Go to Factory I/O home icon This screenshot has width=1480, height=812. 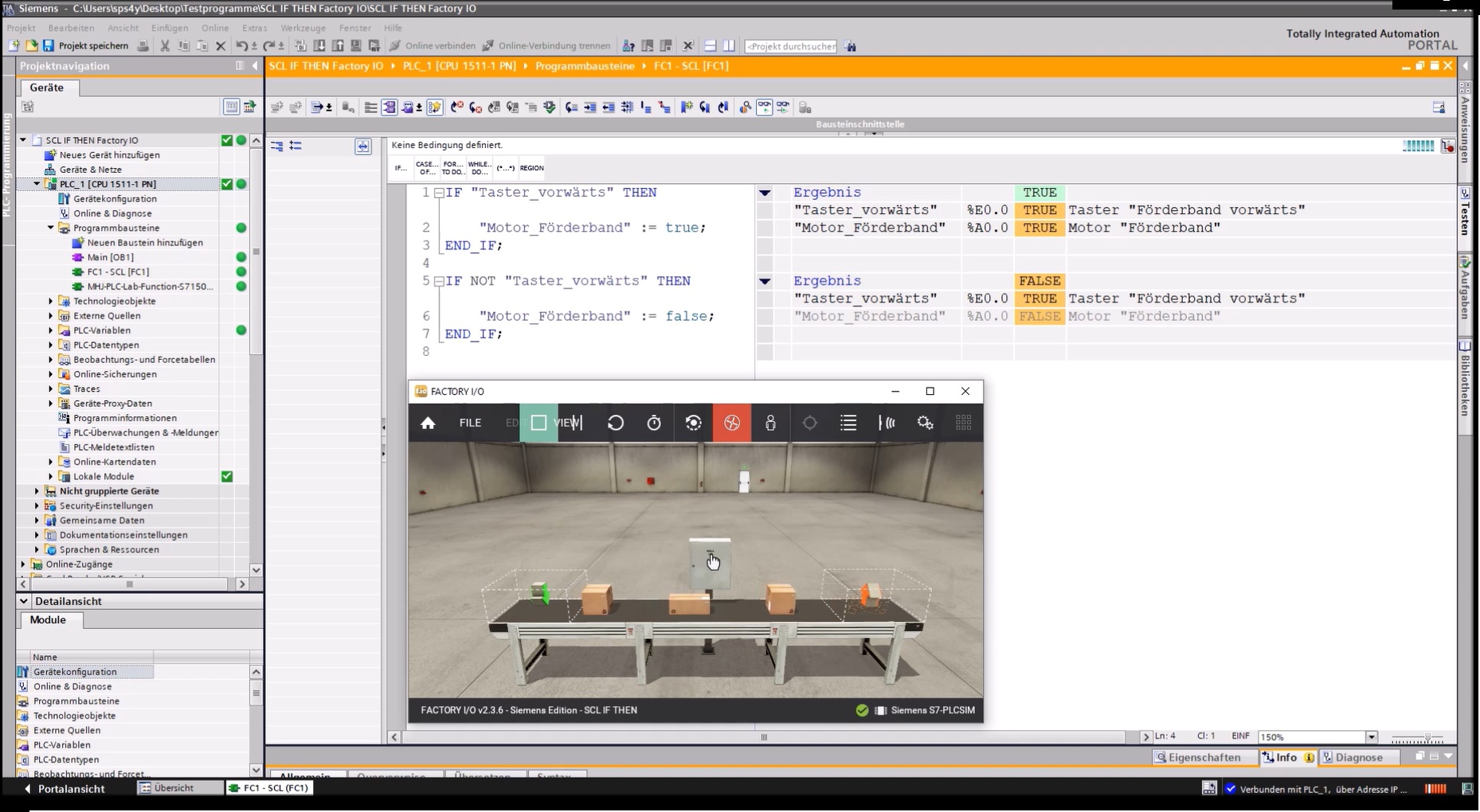tap(428, 423)
